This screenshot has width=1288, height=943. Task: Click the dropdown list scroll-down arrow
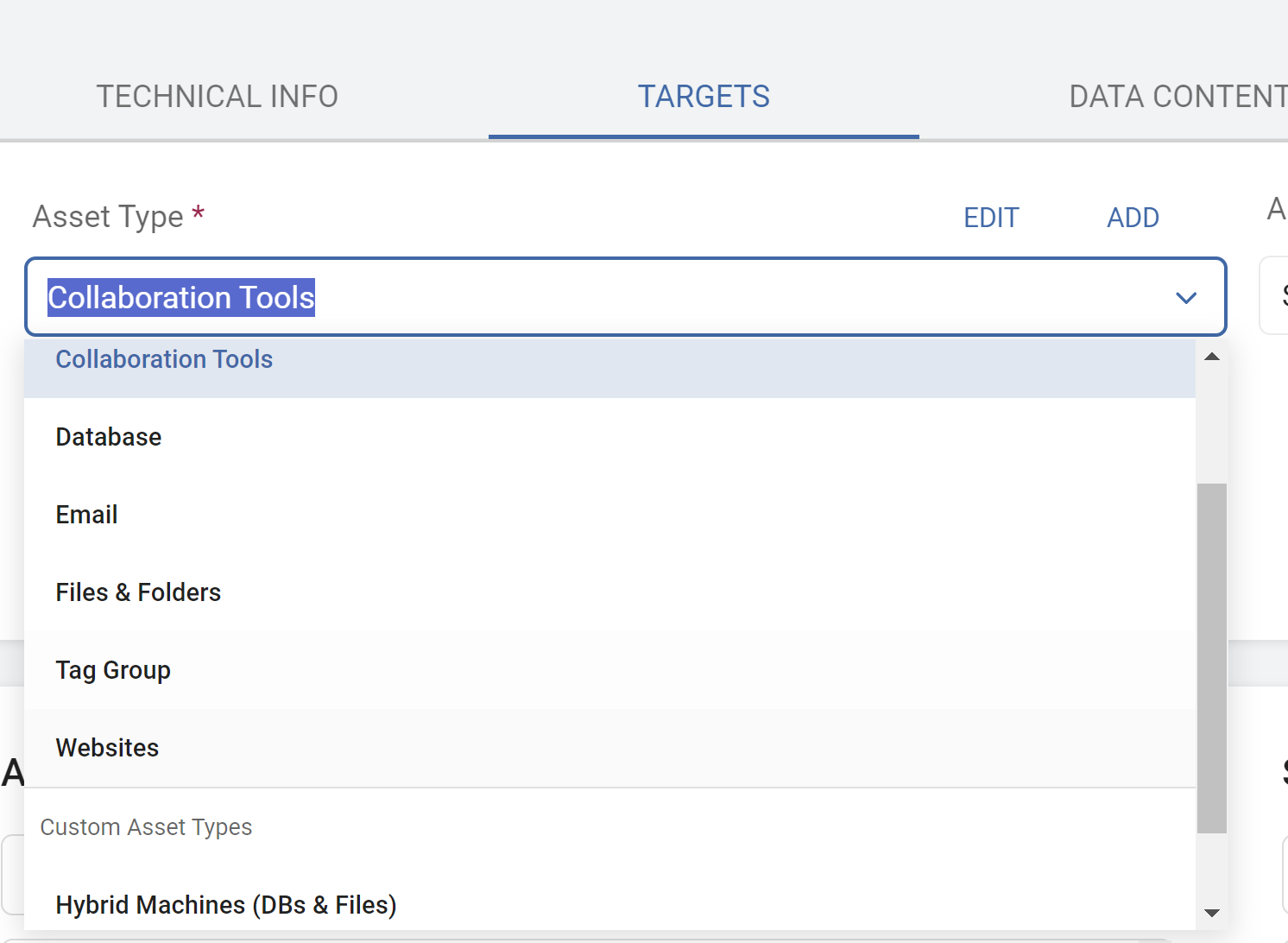(1212, 913)
